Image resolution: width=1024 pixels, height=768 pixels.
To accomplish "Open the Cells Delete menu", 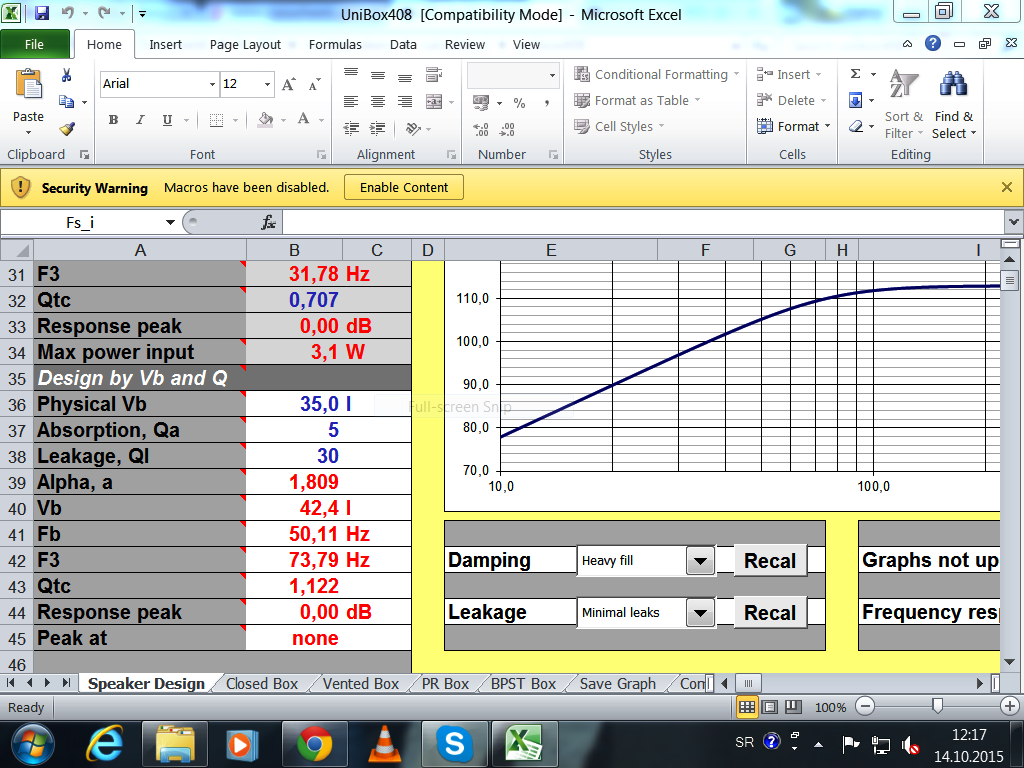I will click(791, 101).
